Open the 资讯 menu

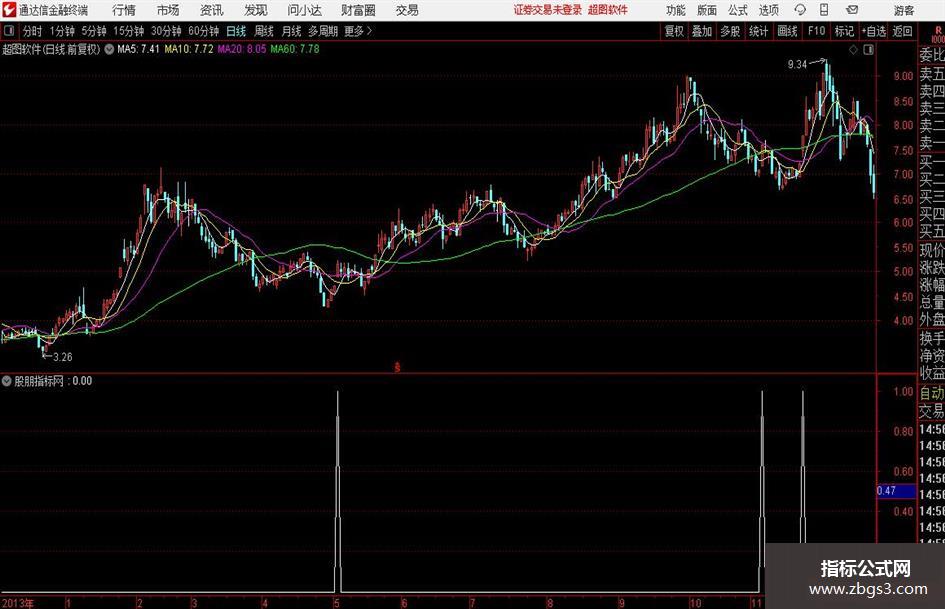coord(212,10)
